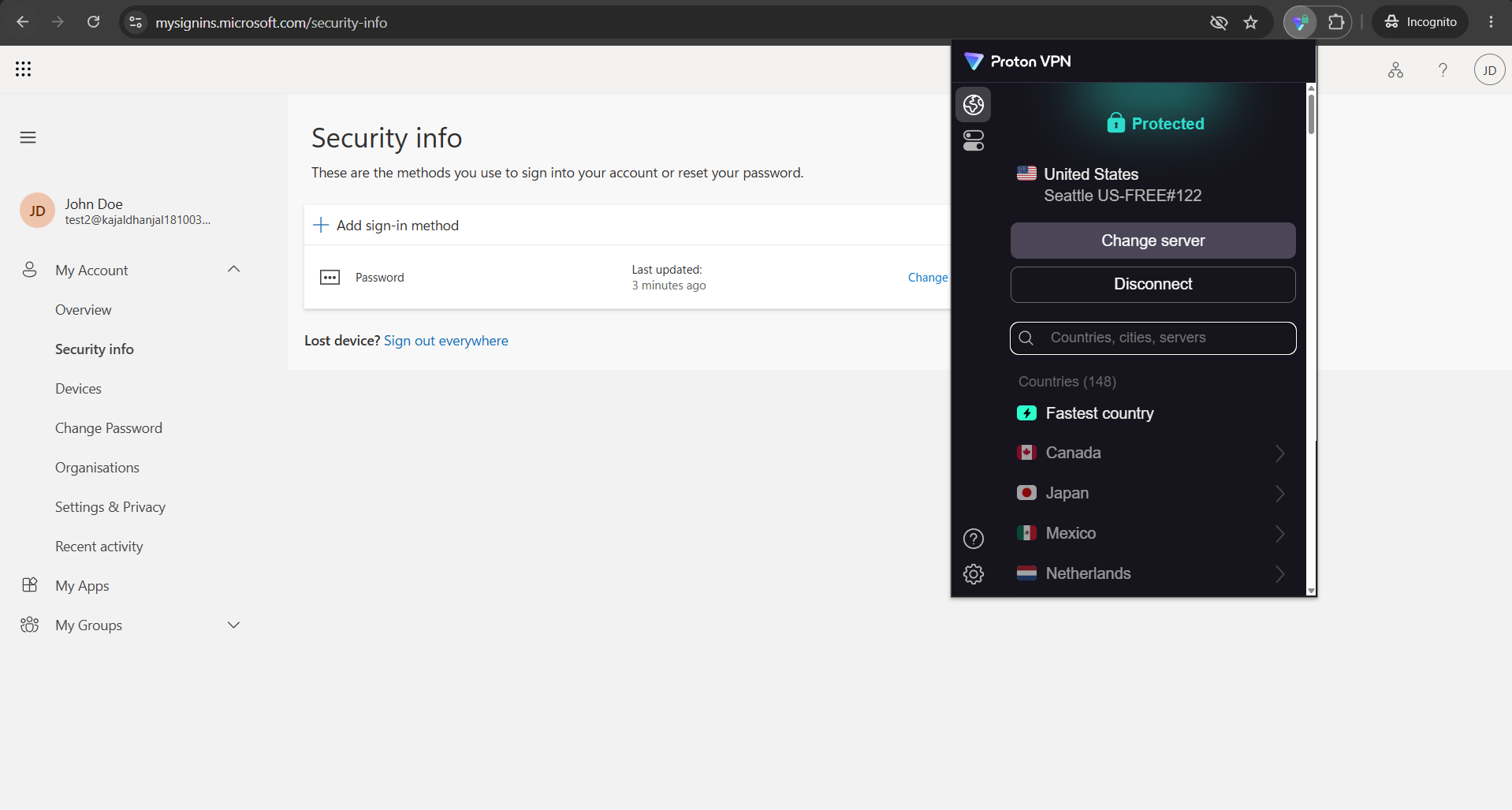This screenshot has height=810, width=1512.
Task: Click the Proton VPN panel scrollbar thumb
Action: point(1311,114)
